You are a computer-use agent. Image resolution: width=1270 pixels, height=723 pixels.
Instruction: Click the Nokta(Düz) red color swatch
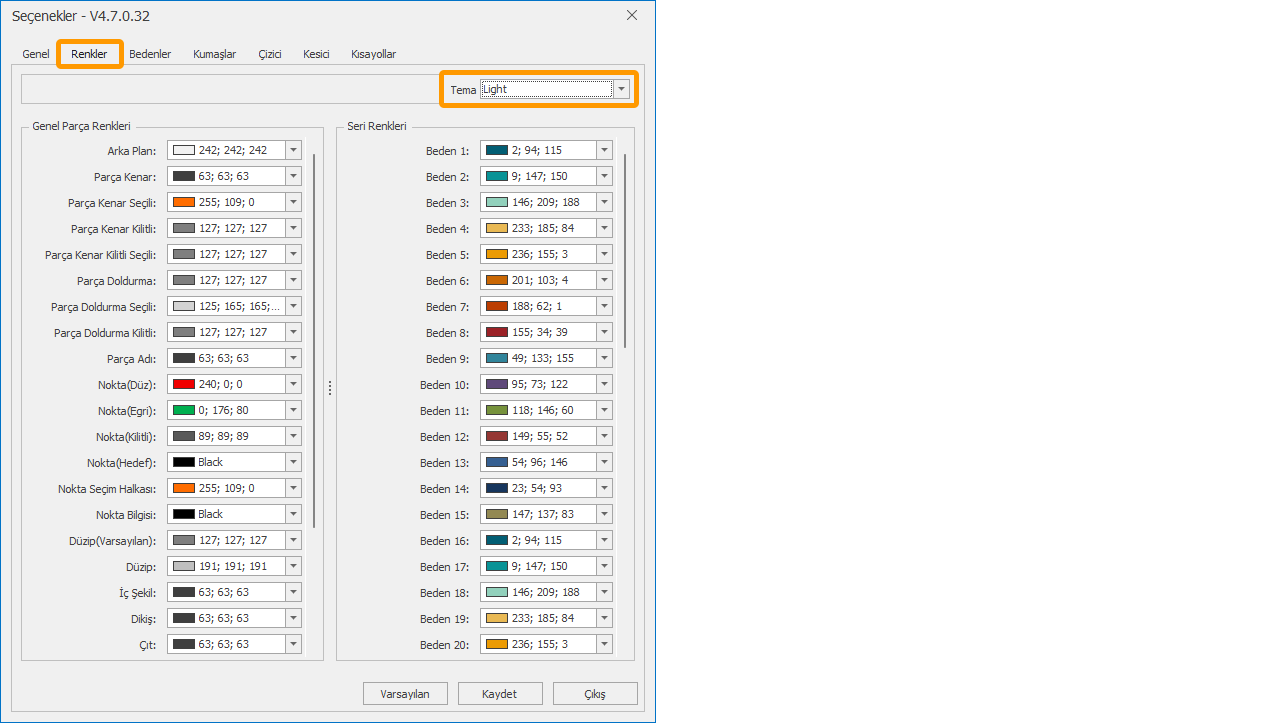183,384
